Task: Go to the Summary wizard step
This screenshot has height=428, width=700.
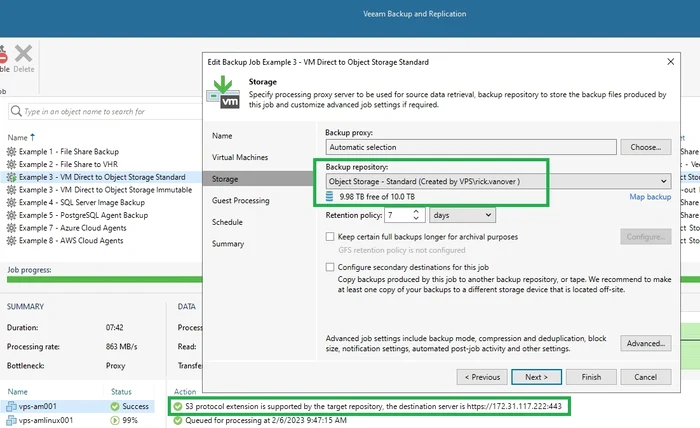Action: click(228, 244)
